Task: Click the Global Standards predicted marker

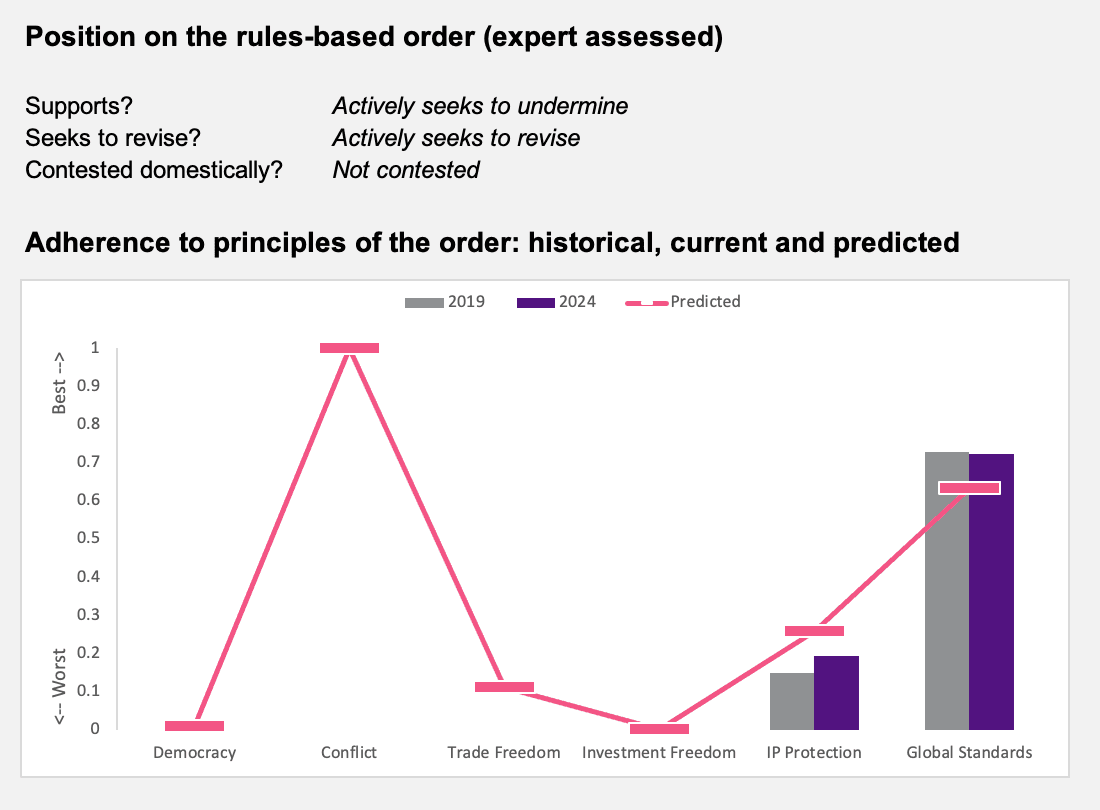Action: click(x=970, y=488)
